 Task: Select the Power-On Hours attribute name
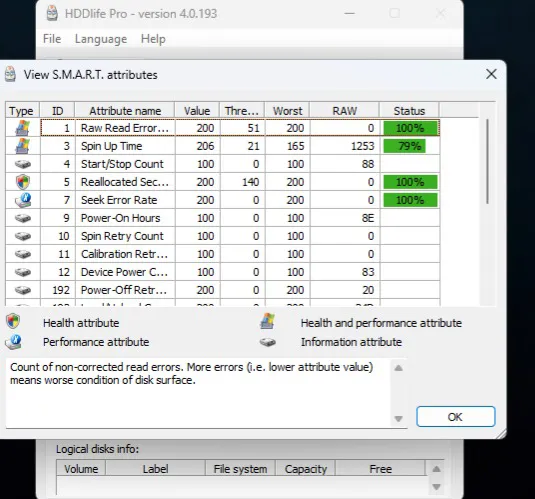120,218
